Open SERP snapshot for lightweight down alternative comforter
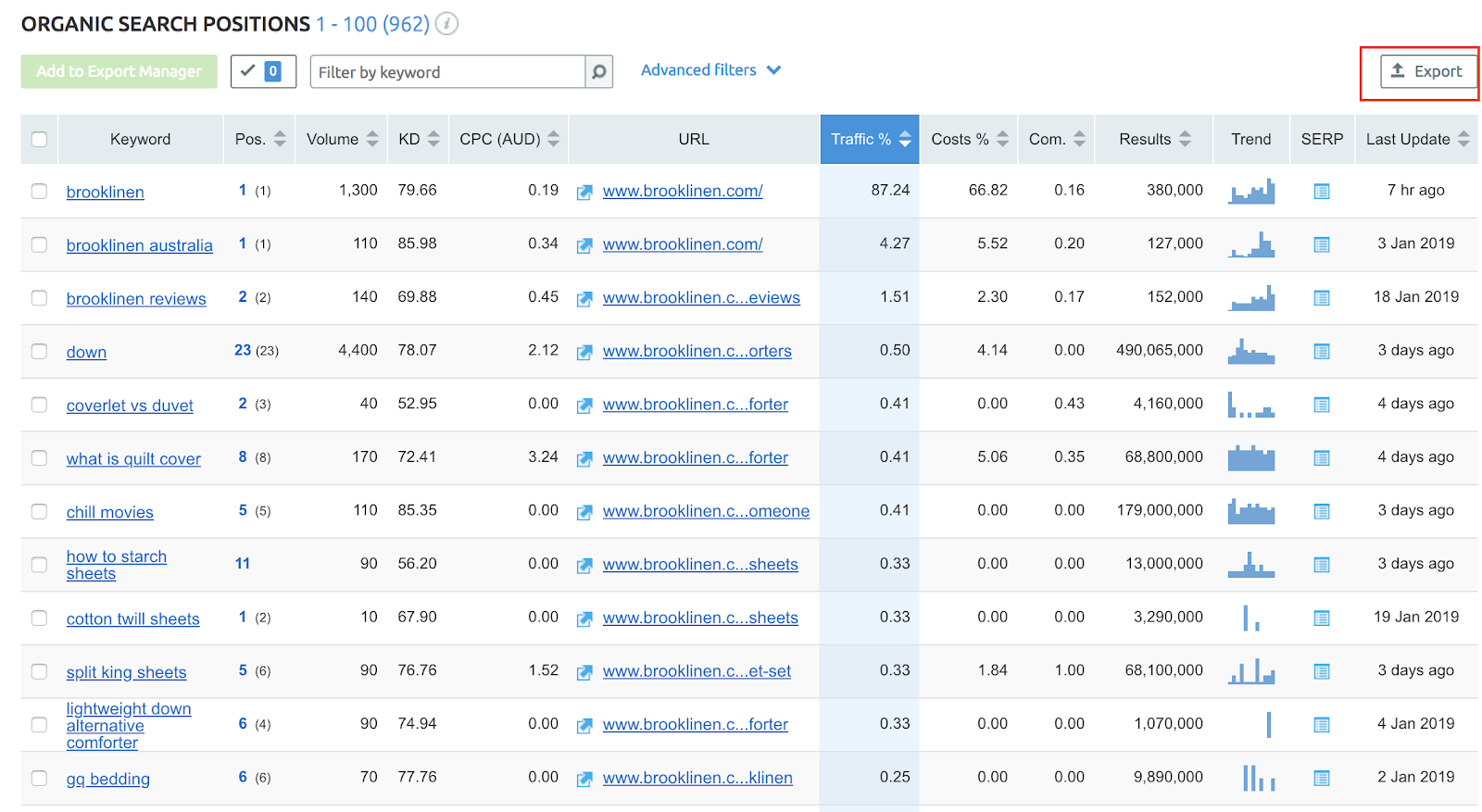Screen dimensions: 1482x812 coord(1322,725)
